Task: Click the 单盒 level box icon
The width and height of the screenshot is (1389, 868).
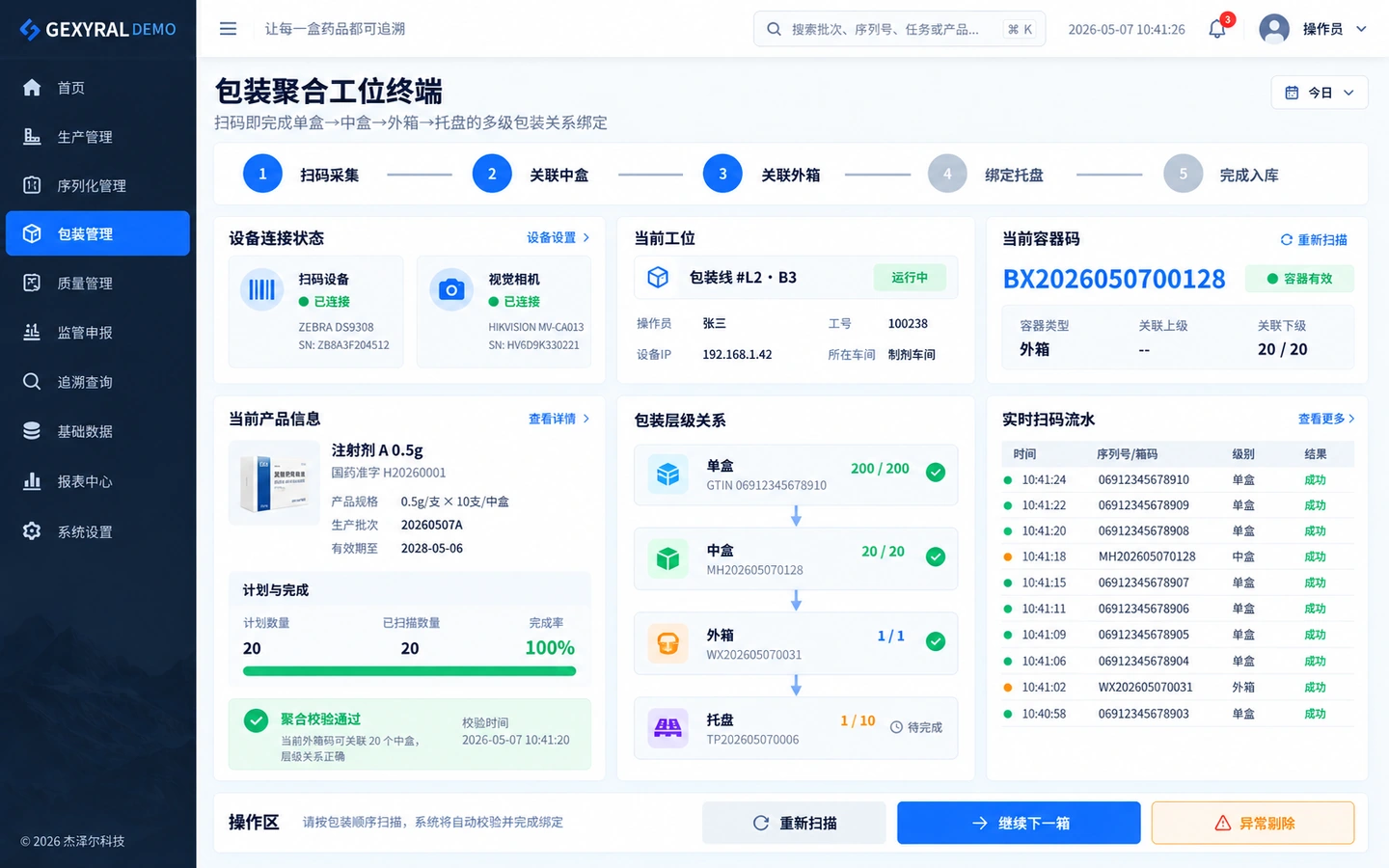Action: pos(667,475)
